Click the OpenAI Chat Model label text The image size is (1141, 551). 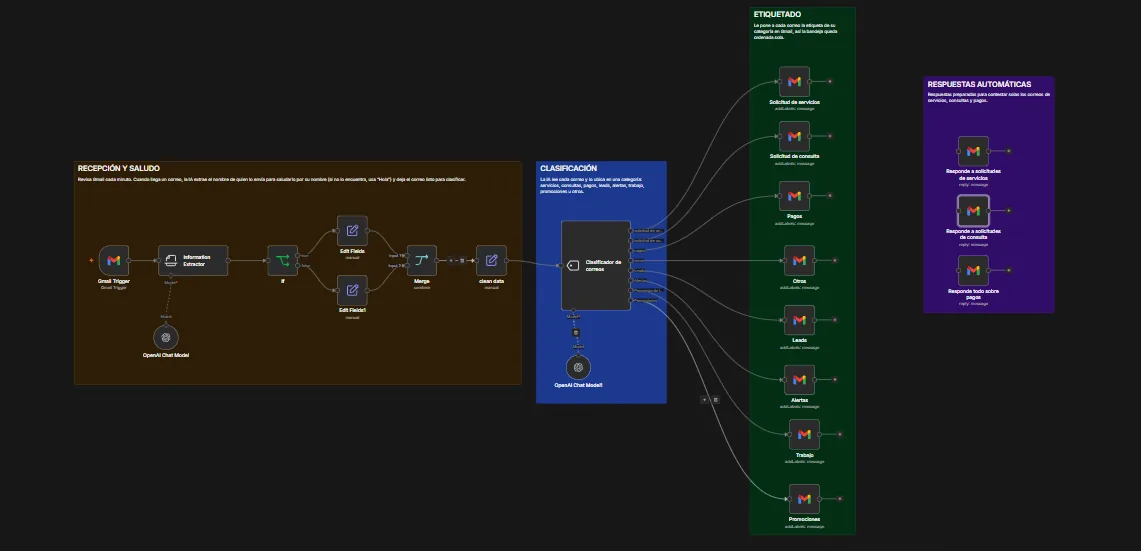pyautogui.click(x=166, y=355)
